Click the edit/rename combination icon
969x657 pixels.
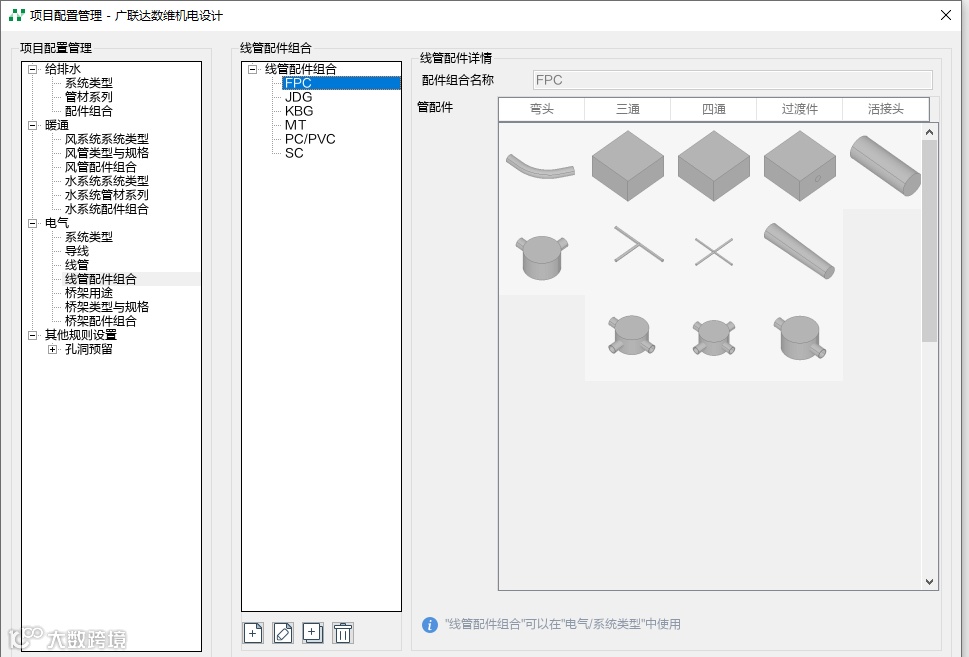(x=283, y=633)
